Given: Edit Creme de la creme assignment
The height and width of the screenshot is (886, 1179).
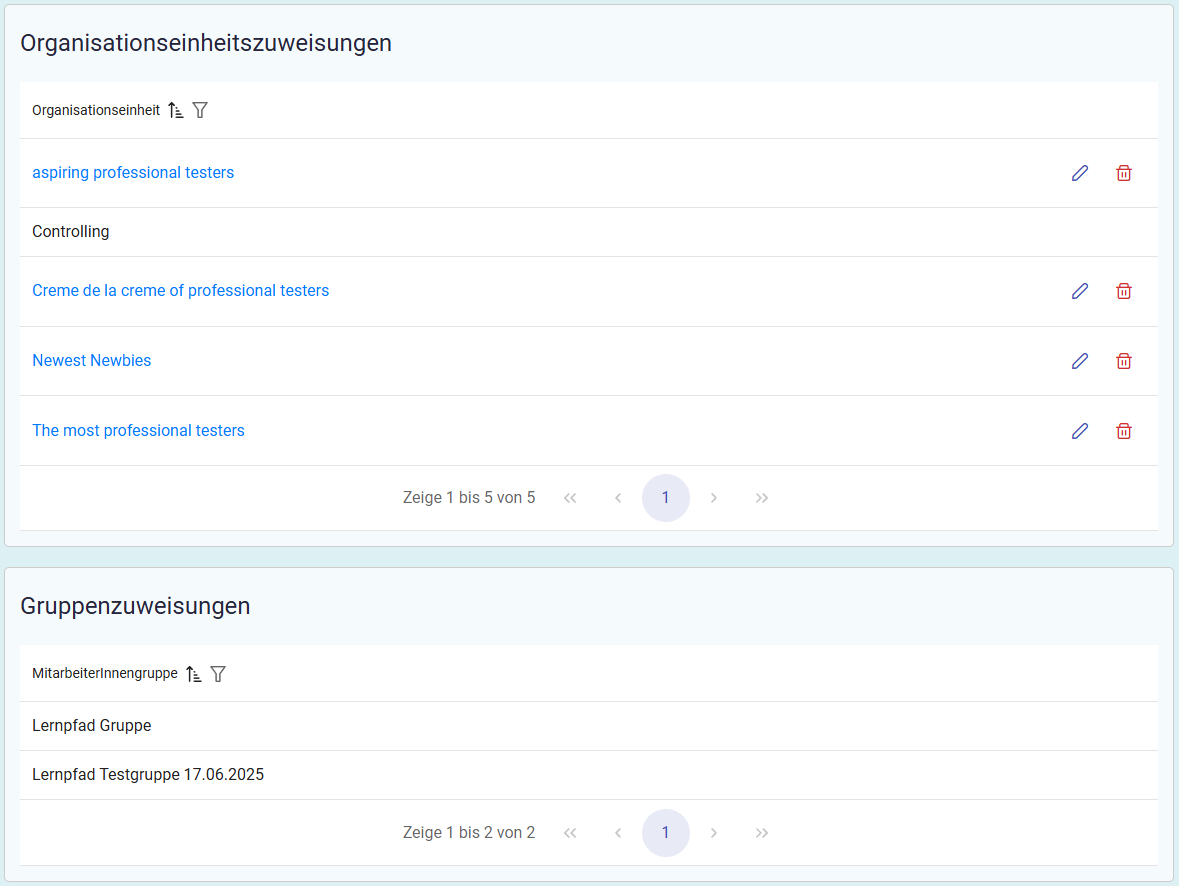Looking at the screenshot, I should tap(1079, 291).
